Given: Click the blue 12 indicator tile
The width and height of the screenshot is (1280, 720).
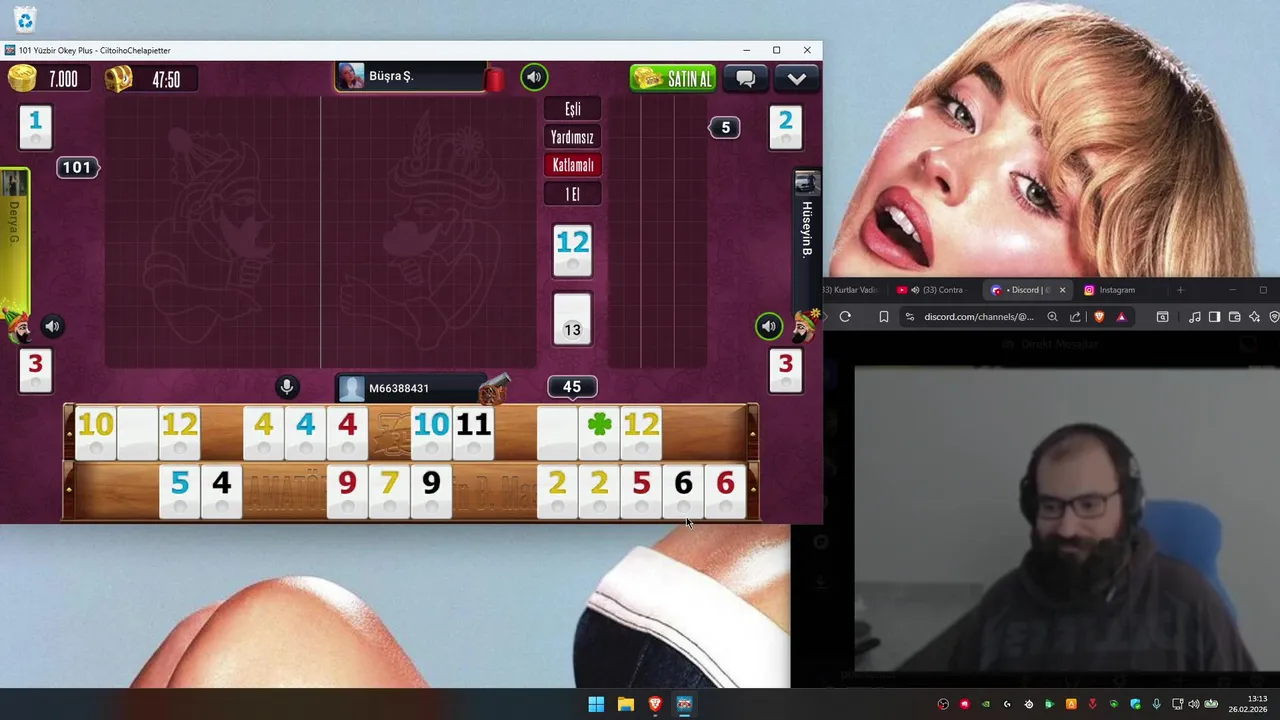Looking at the screenshot, I should [572, 249].
